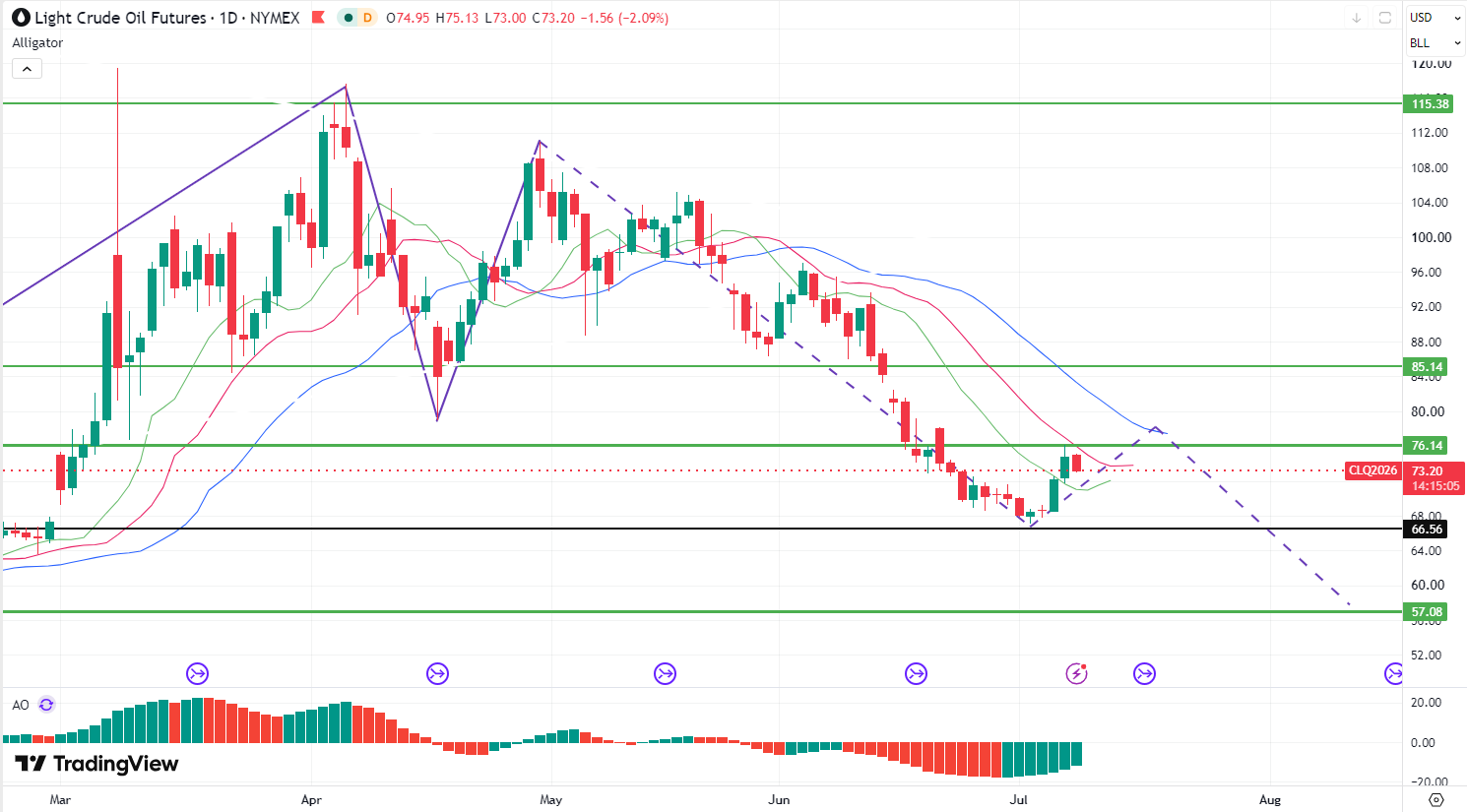The image size is (1467, 812).
Task: Click the 20.00 AO scale value
Action: click(1426, 703)
